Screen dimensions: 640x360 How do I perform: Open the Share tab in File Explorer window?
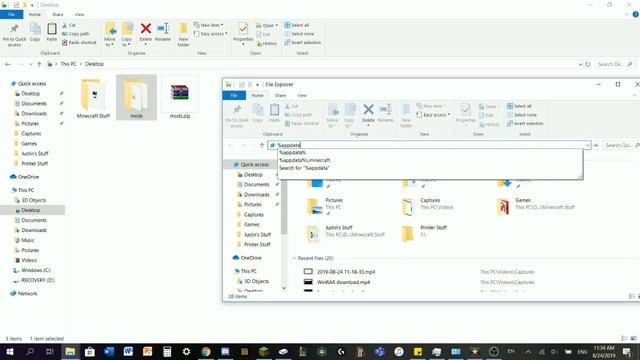tap(280, 96)
